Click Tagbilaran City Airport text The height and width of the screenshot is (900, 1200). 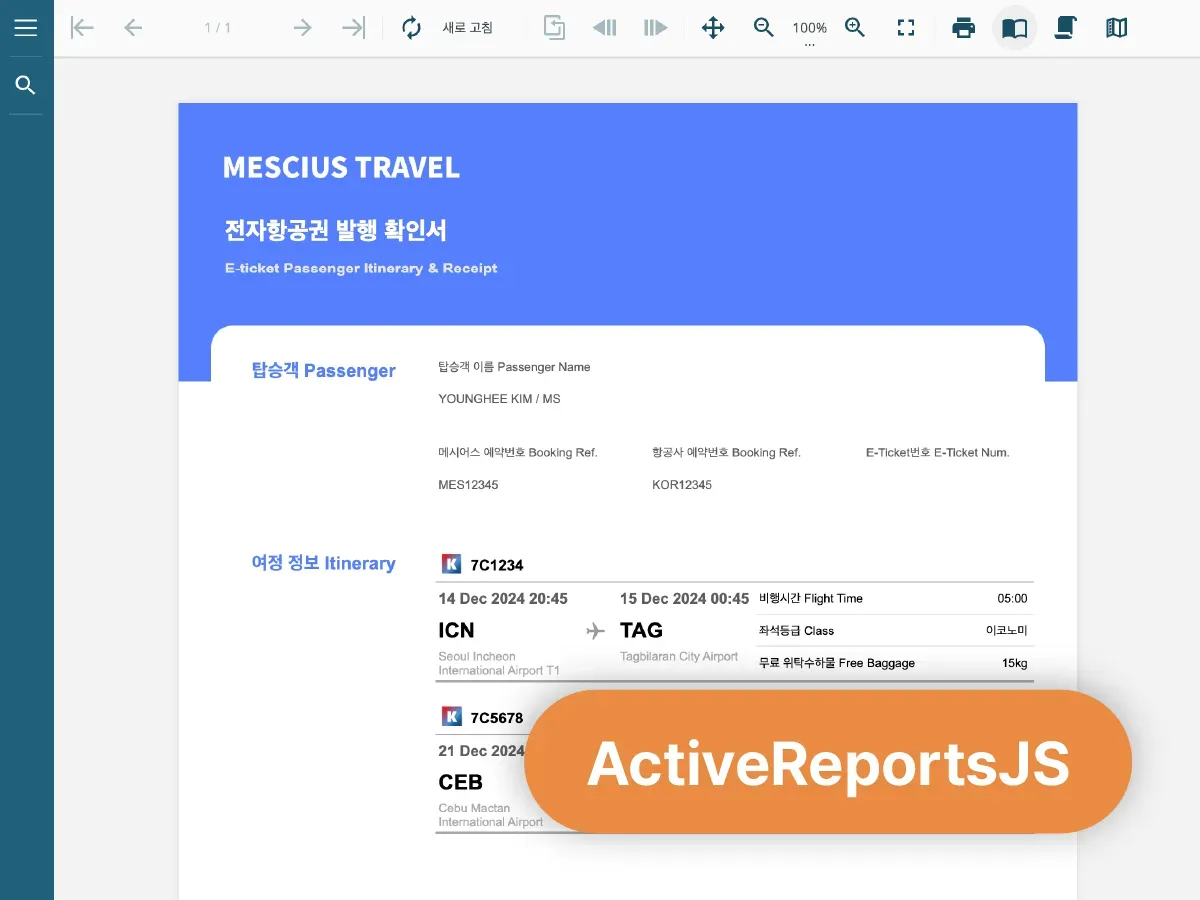(x=679, y=657)
